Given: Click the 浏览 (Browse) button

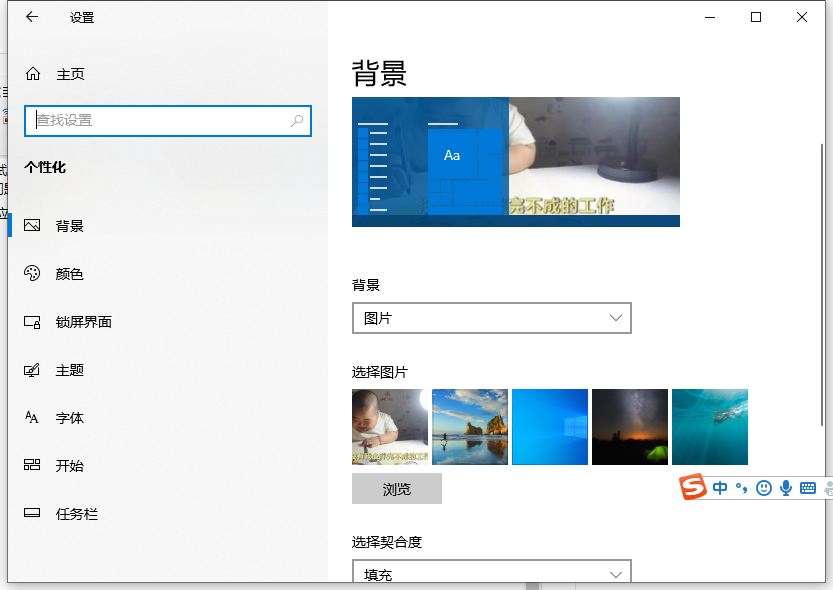Looking at the screenshot, I should pyautogui.click(x=396, y=488).
